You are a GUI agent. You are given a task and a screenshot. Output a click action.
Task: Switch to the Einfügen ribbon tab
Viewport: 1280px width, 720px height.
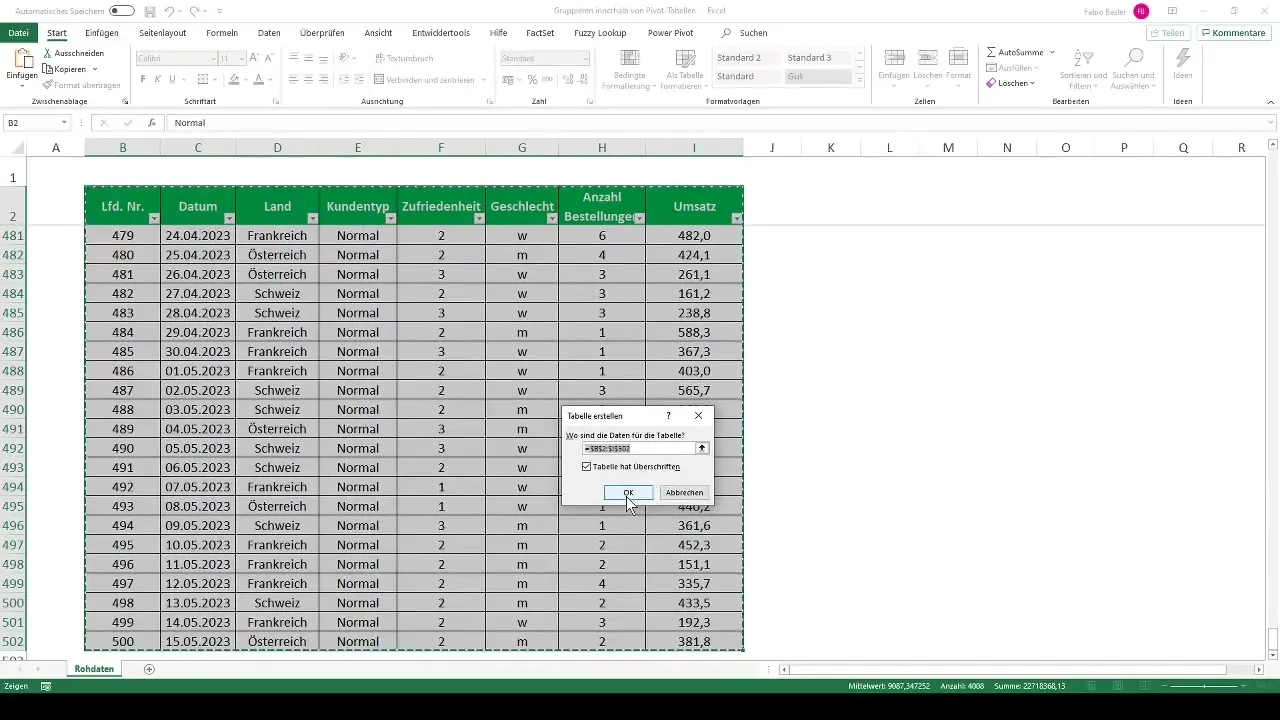click(102, 33)
